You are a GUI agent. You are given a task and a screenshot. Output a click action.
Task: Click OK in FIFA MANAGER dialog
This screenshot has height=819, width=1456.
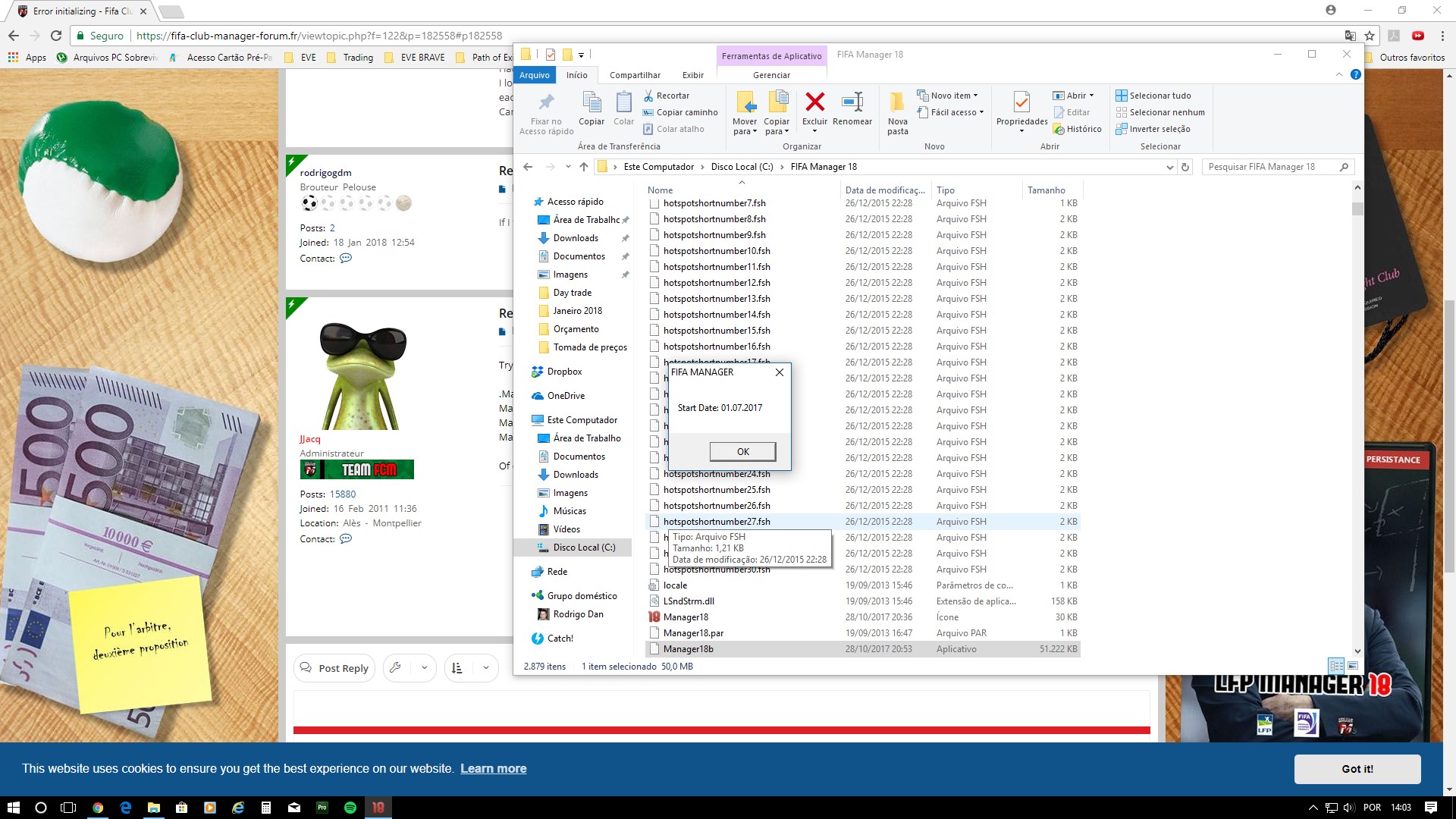pyautogui.click(x=742, y=451)
